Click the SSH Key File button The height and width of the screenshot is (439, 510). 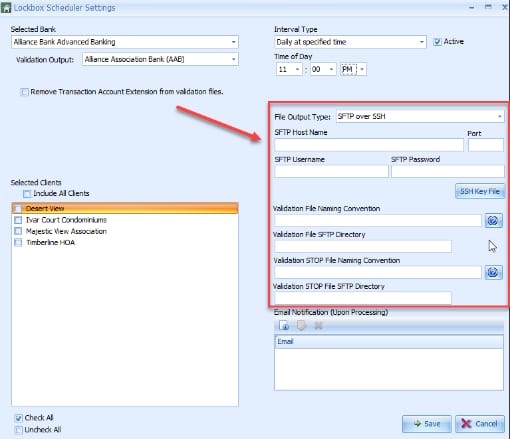coord(480,191)
